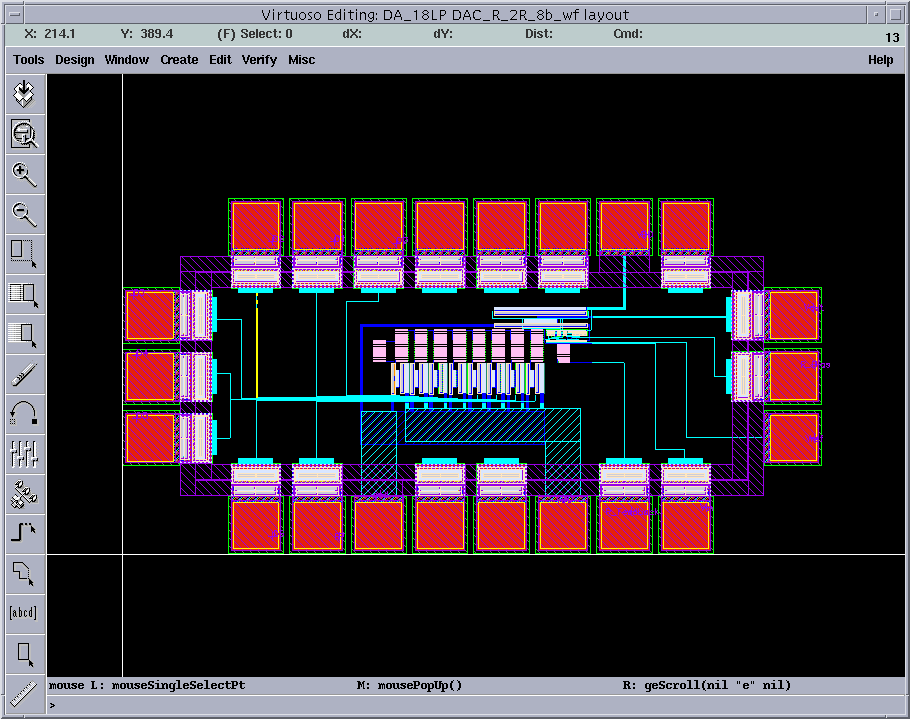
Task: Click the Zoom In magnifier icon
Action: (24, 175)
